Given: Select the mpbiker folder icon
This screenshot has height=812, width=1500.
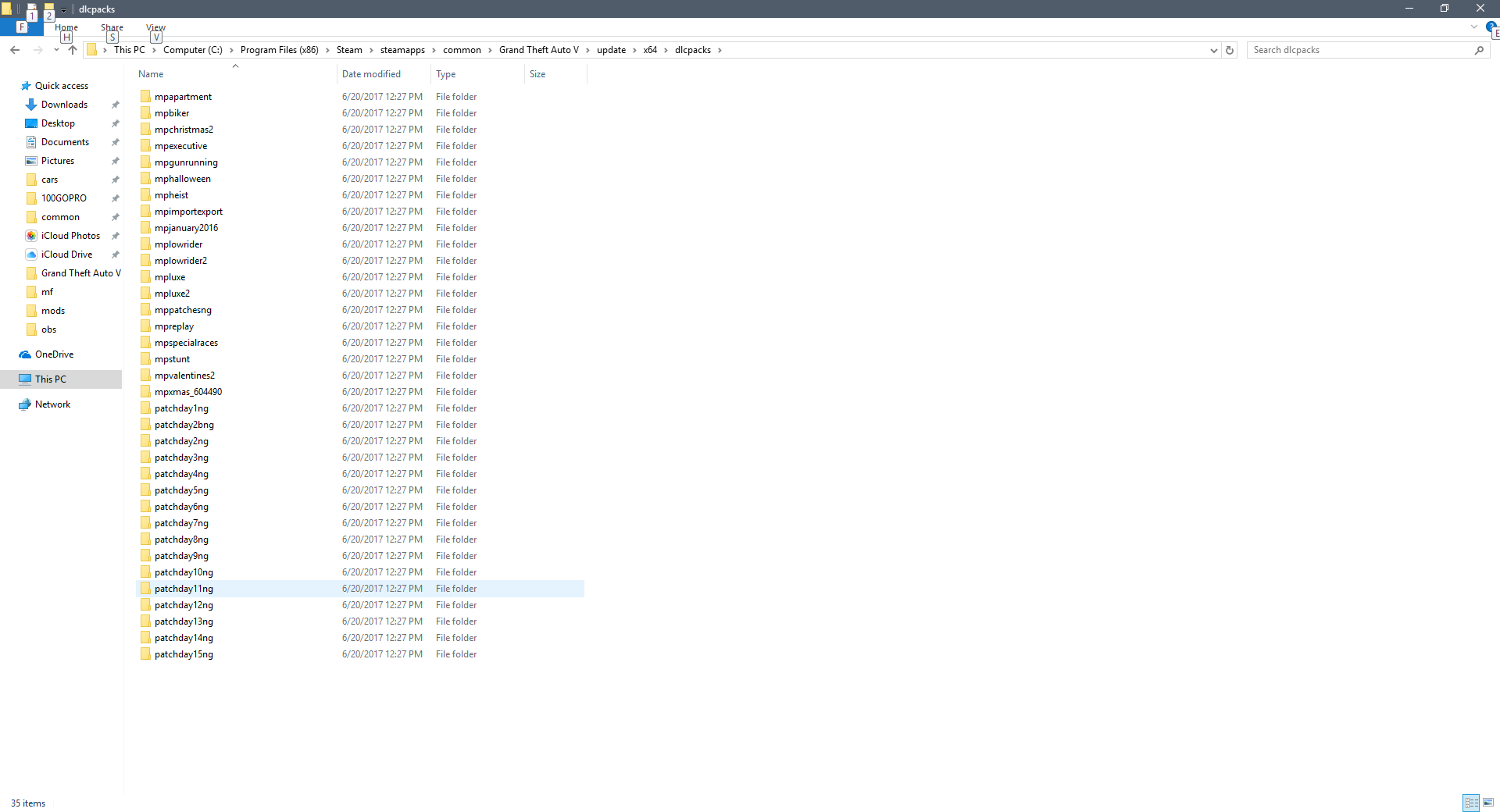Looking at the screenshot, I should 145,113.
